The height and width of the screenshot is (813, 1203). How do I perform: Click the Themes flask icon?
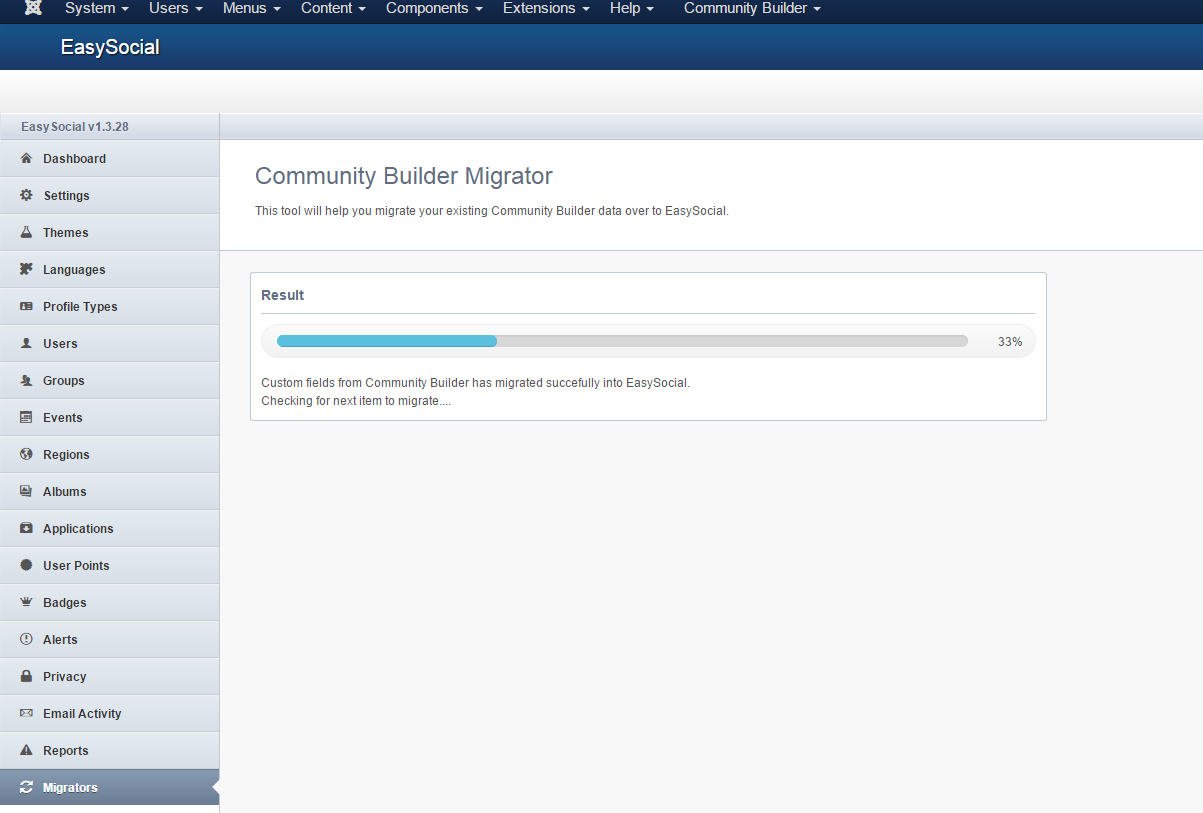point(27,233)
